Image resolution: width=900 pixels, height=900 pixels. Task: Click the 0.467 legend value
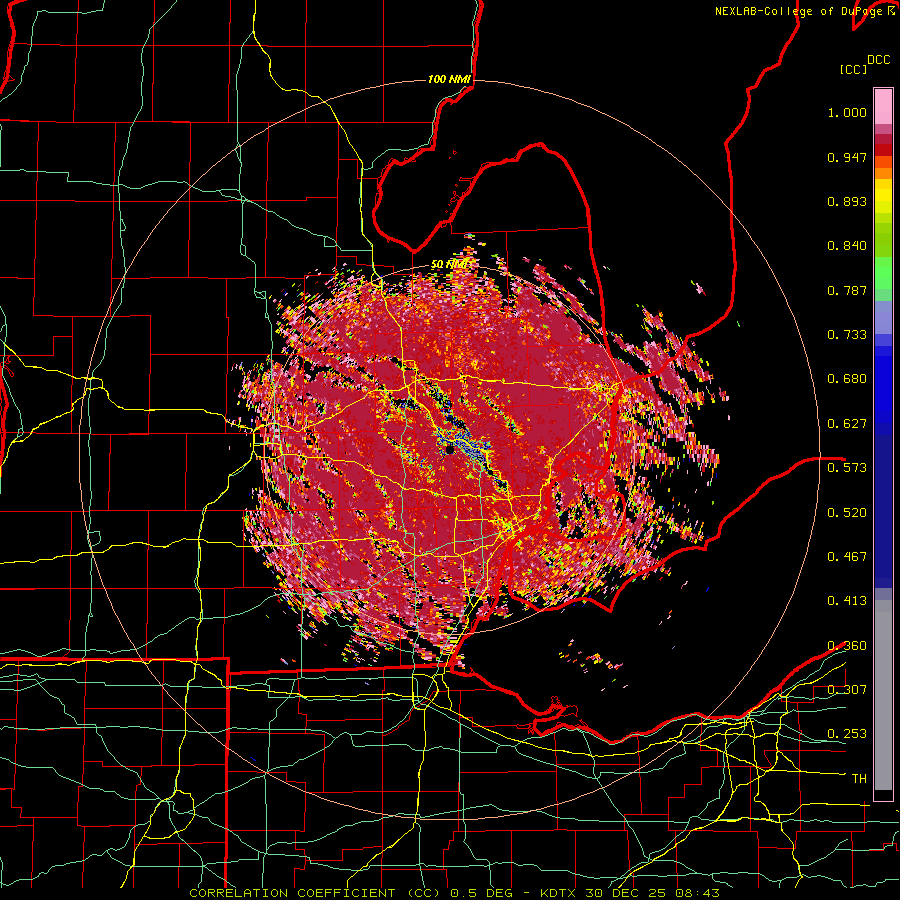coord(847,556)
